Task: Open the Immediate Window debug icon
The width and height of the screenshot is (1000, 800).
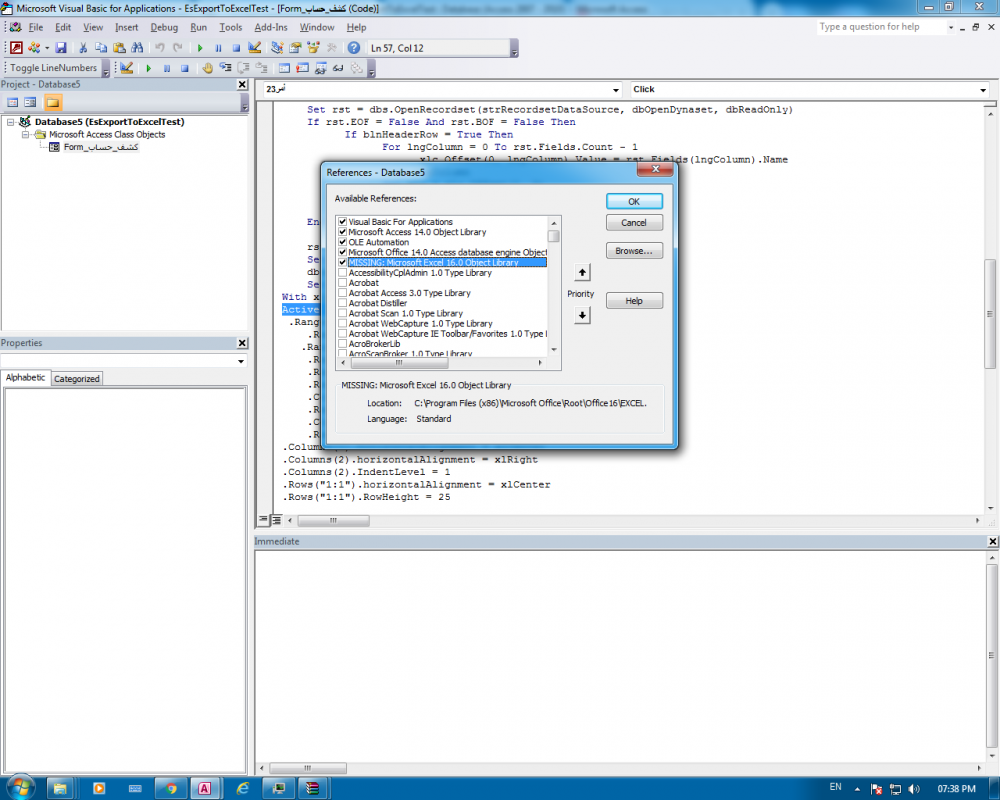Action: [302, 68]
